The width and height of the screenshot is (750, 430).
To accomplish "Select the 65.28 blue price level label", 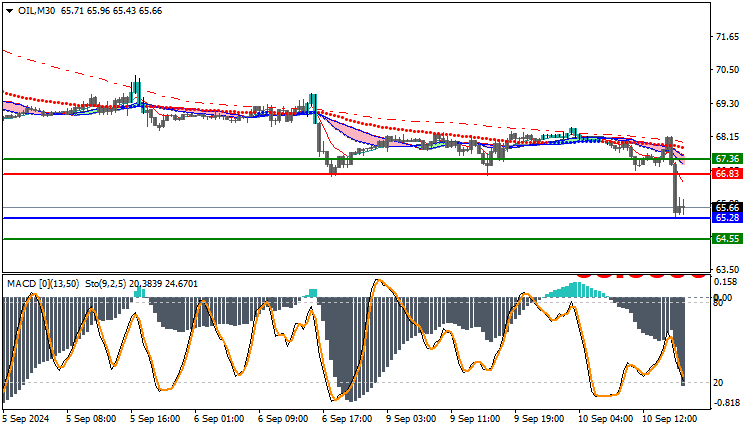I will pos(728,218).
